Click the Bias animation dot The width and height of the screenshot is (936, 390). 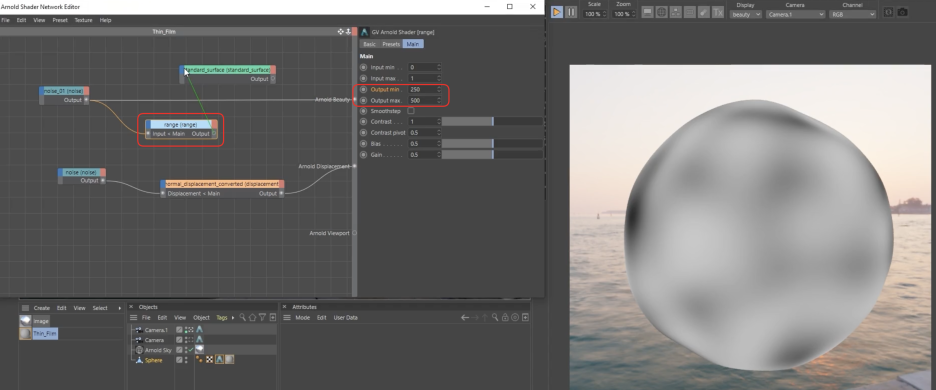tap(364, 144)
